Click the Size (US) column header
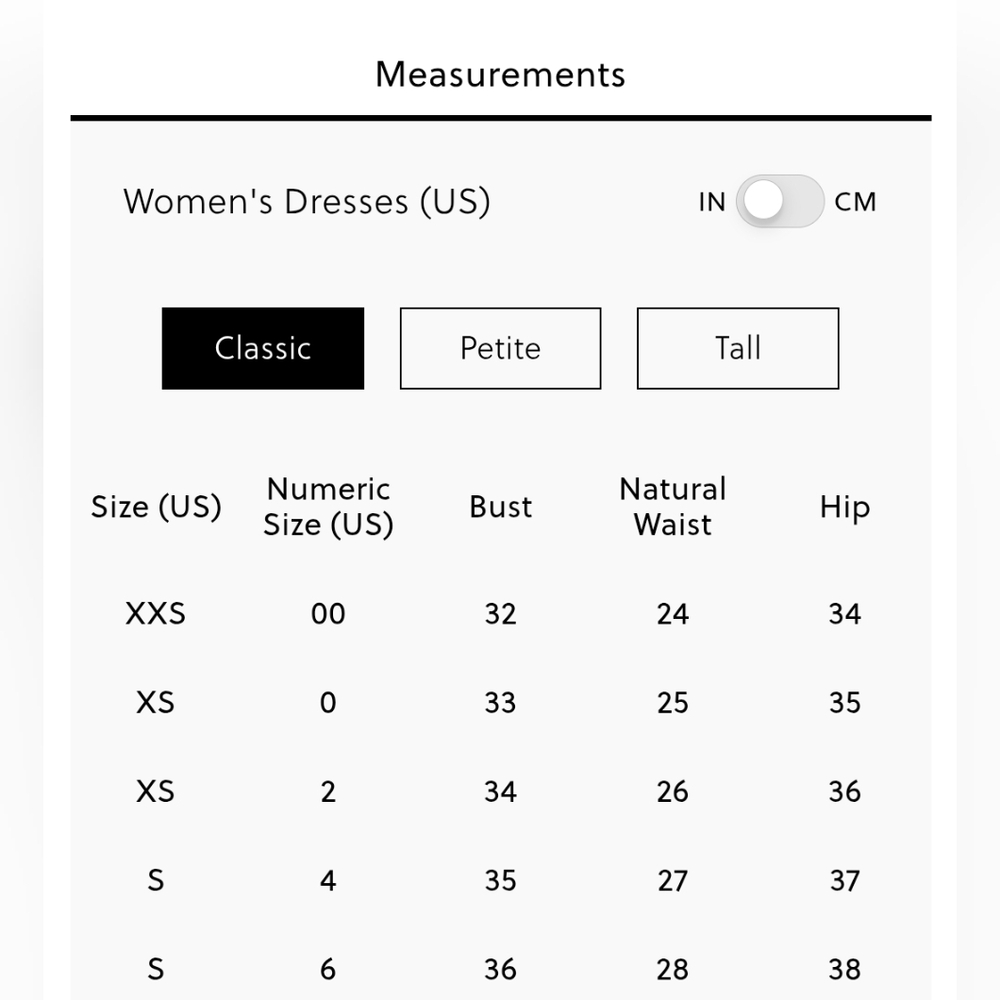Image resolution: width=1000 pixels, height=1000 pixels. tap(156, 507)
